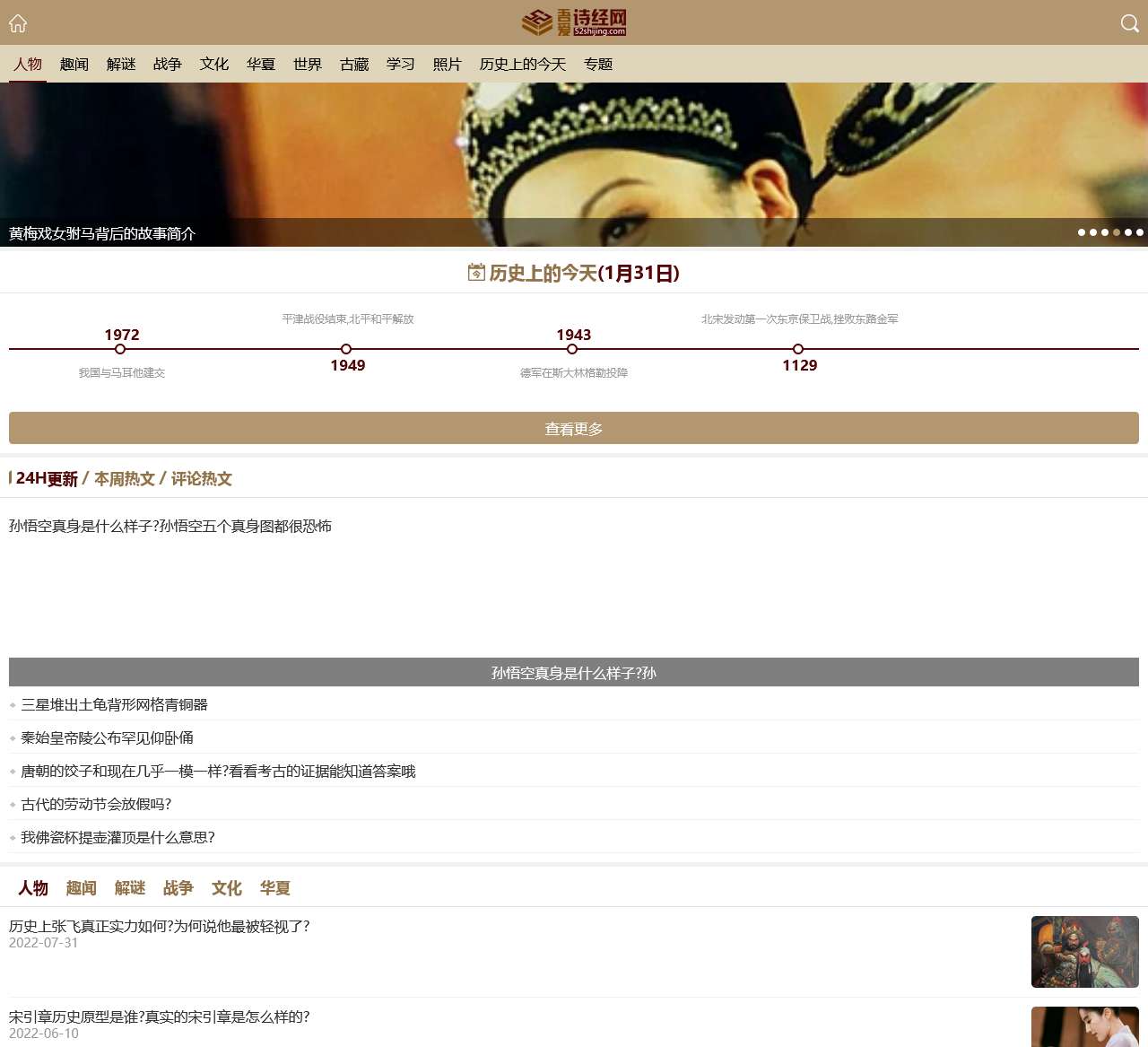Click the date 2022-07-31
Viewport: 1148px width, 1047px height.
tap(43, 943)
